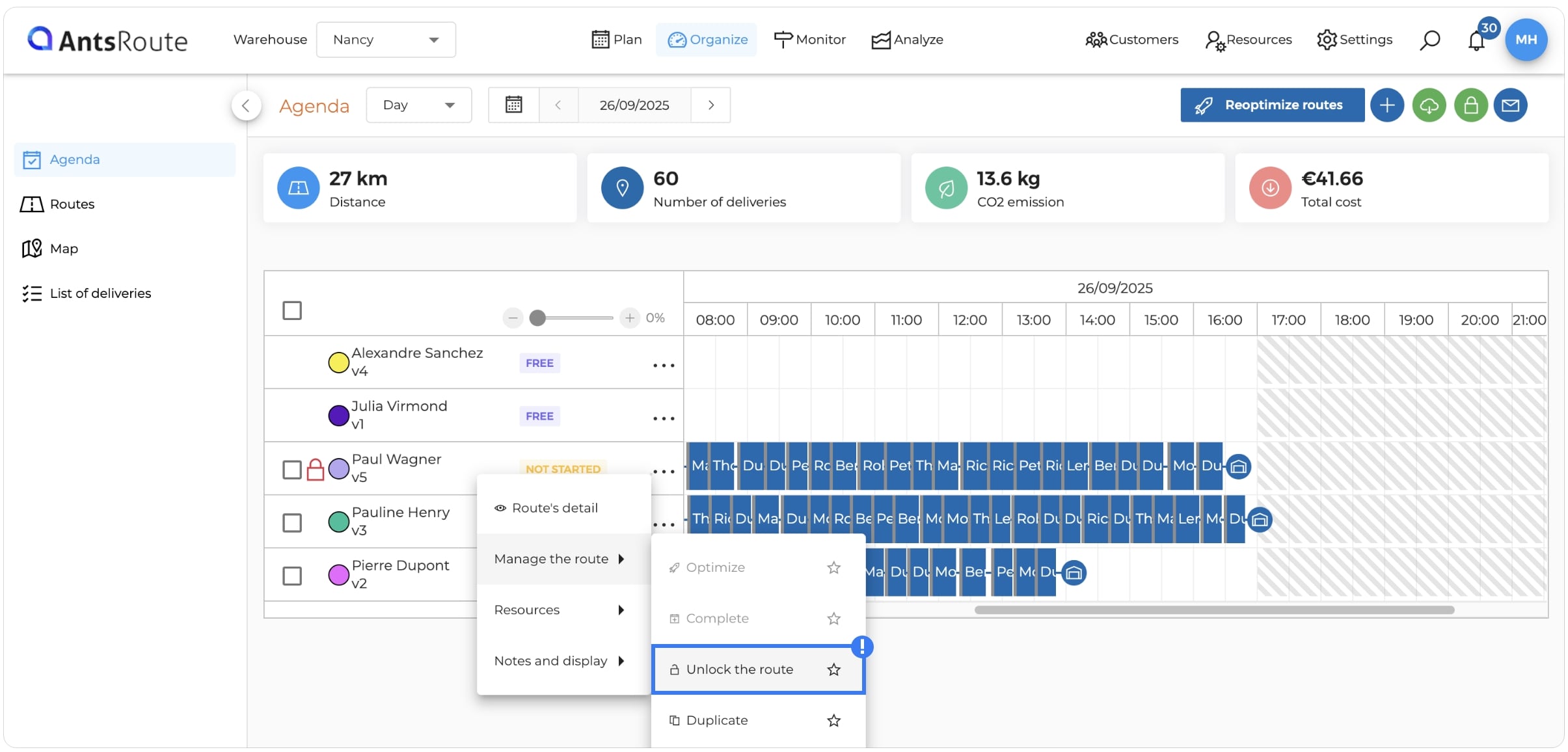
Task: Switch to the Monitor tab
Action: pos(809,40)
